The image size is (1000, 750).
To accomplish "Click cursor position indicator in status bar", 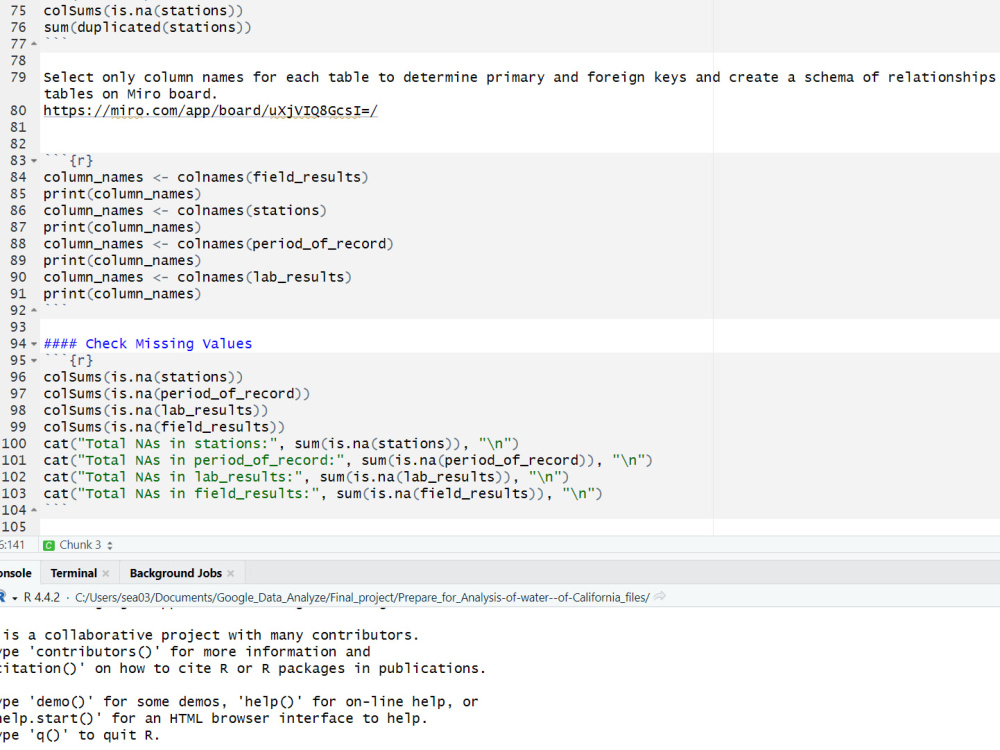I will (12, 545).
